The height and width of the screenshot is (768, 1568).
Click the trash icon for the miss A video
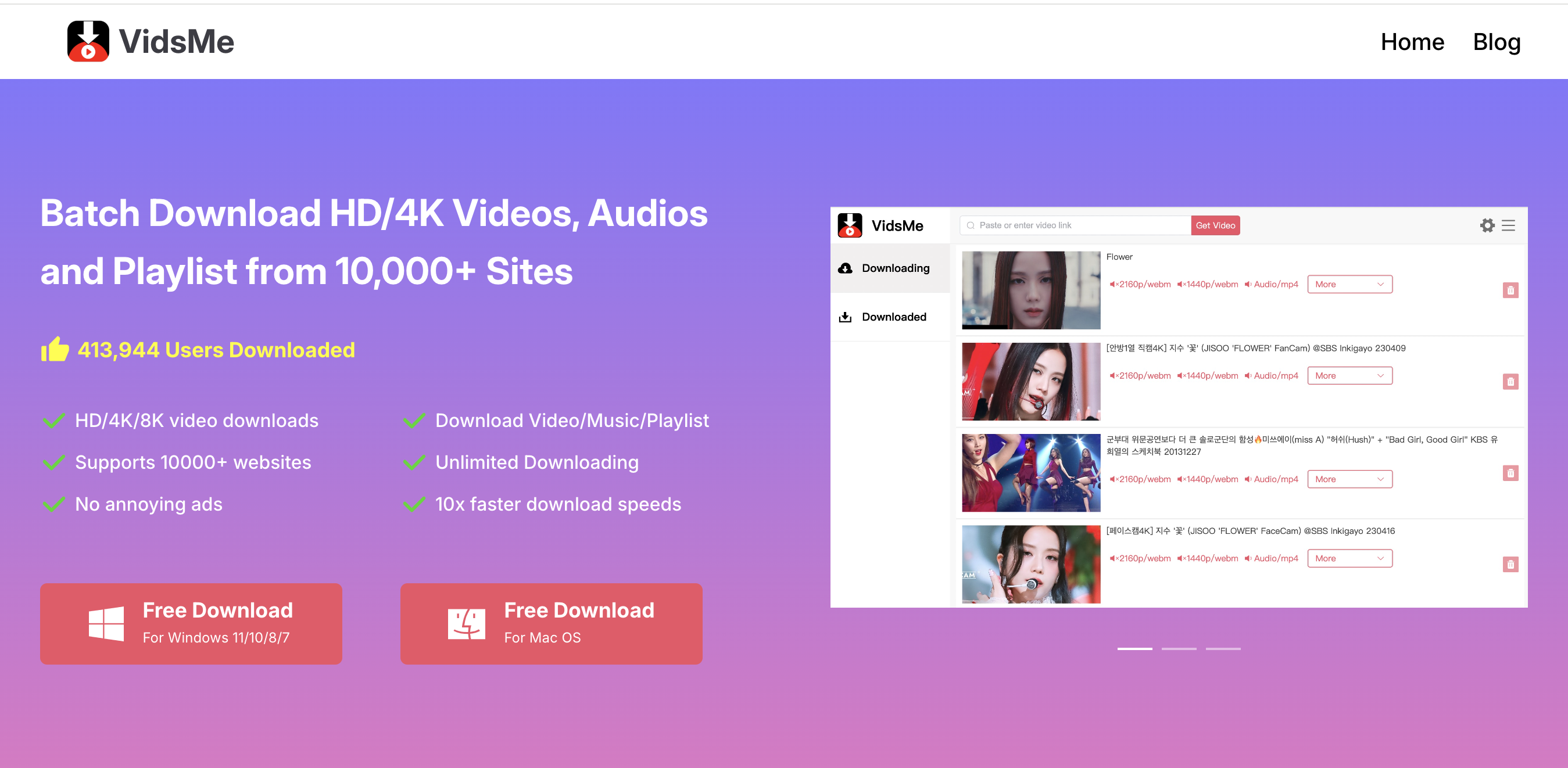coord(1510,473)
